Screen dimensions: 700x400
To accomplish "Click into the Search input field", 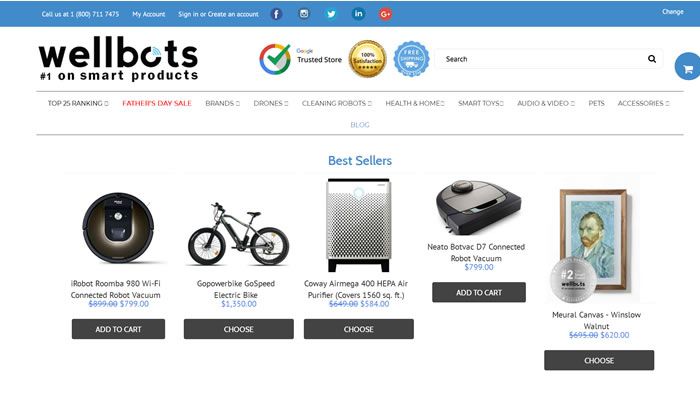I will 542,59.
